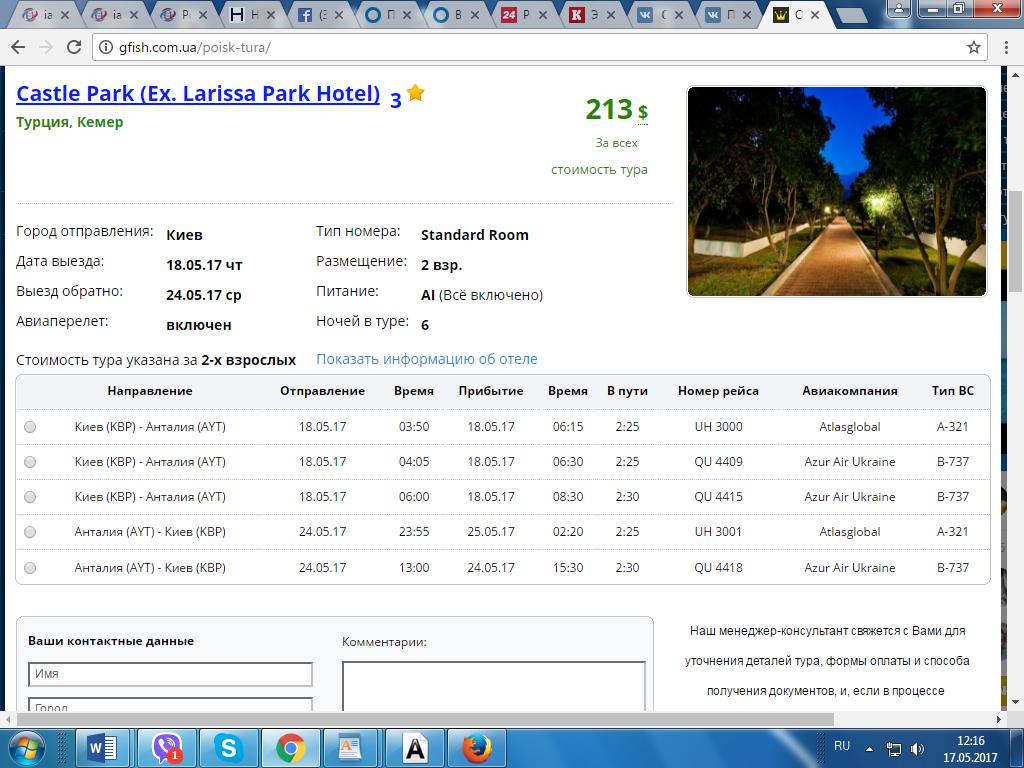Bookmark this page with the star icon
This screenshot has height=768, width=1024.
point(973,47)
